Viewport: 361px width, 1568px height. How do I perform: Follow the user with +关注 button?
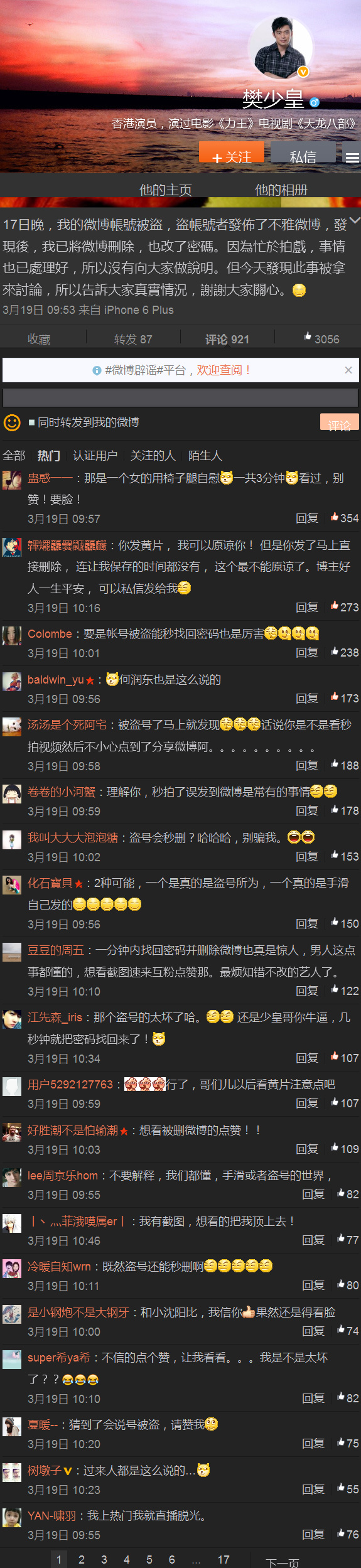pyautogui.click(x=232, y=154)
